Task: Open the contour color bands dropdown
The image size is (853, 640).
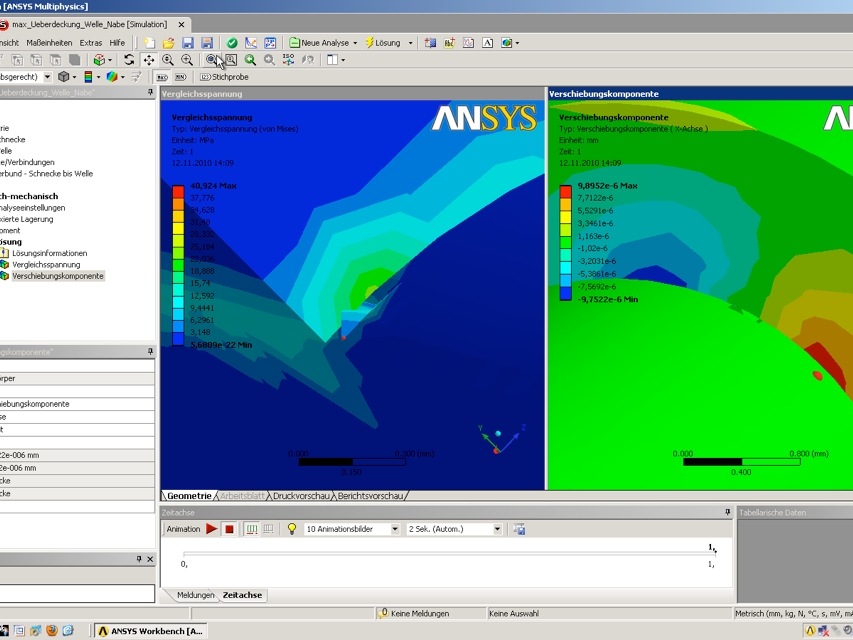Action: 98,77
